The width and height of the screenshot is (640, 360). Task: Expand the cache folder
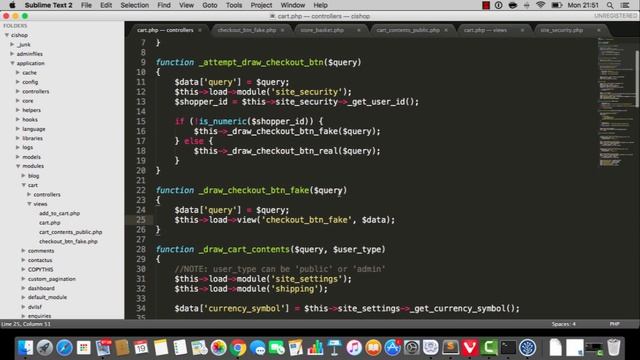pyautogui.click(x=18, y=73)
